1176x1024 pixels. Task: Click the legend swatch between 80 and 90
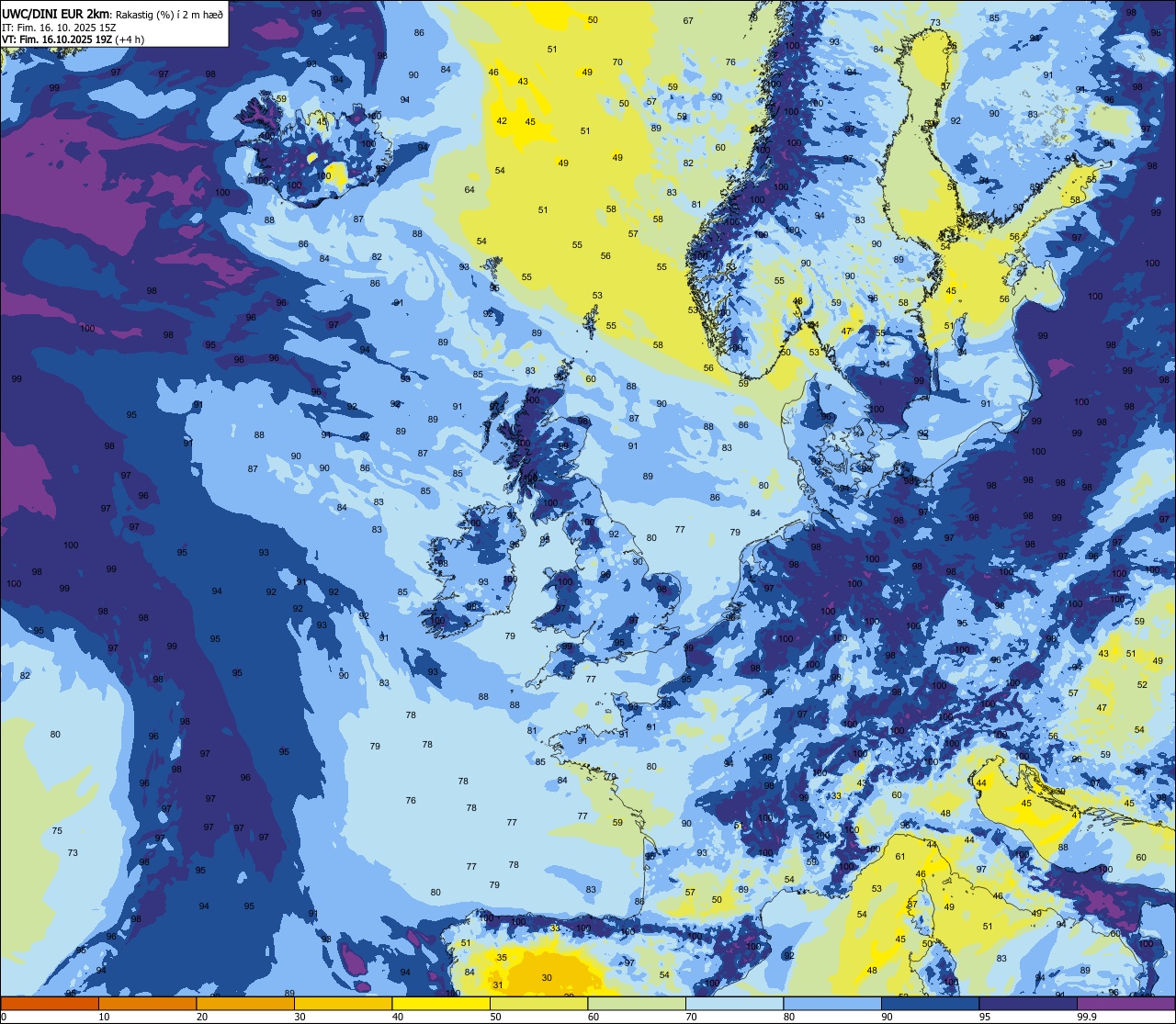pyautogui.click(x=832, y=1003)
